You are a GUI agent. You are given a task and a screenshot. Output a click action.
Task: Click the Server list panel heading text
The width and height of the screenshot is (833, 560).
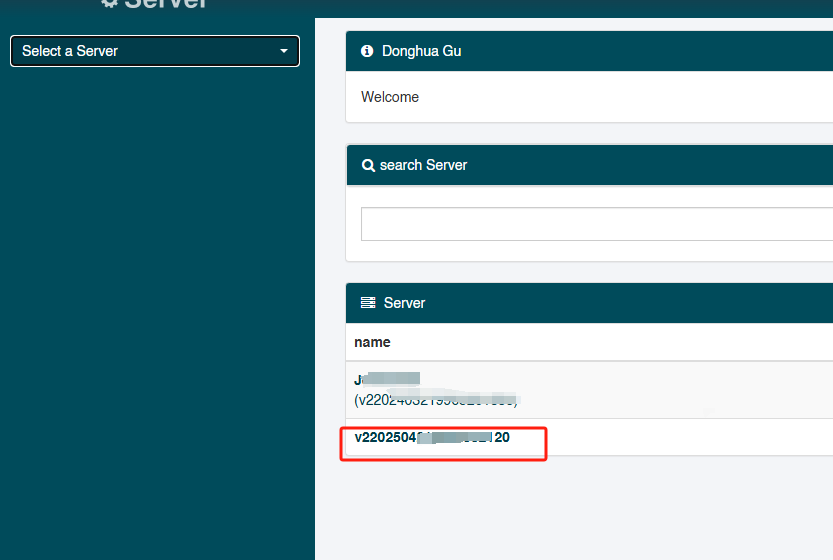pyautogui.click(x=404, y=303)
